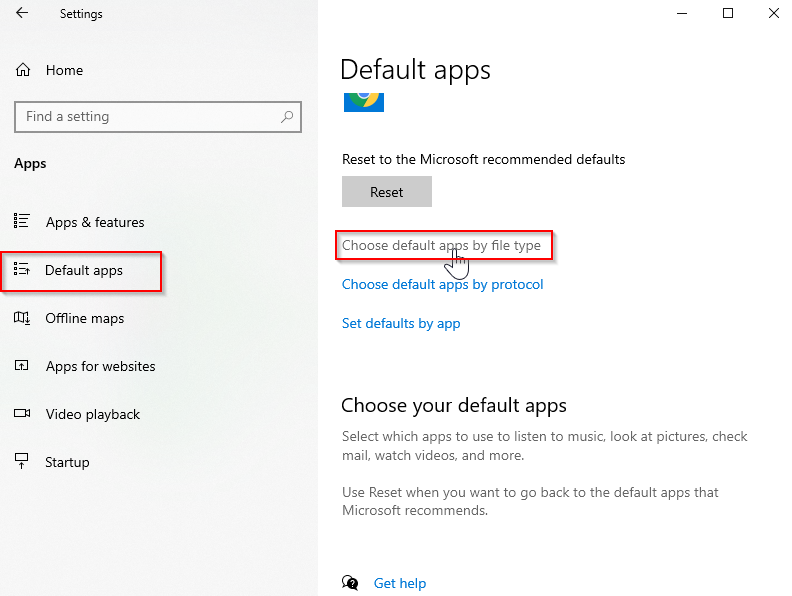792x596 pixels.
Task: Click the Offline maps icon
Action: click(21, 318)
